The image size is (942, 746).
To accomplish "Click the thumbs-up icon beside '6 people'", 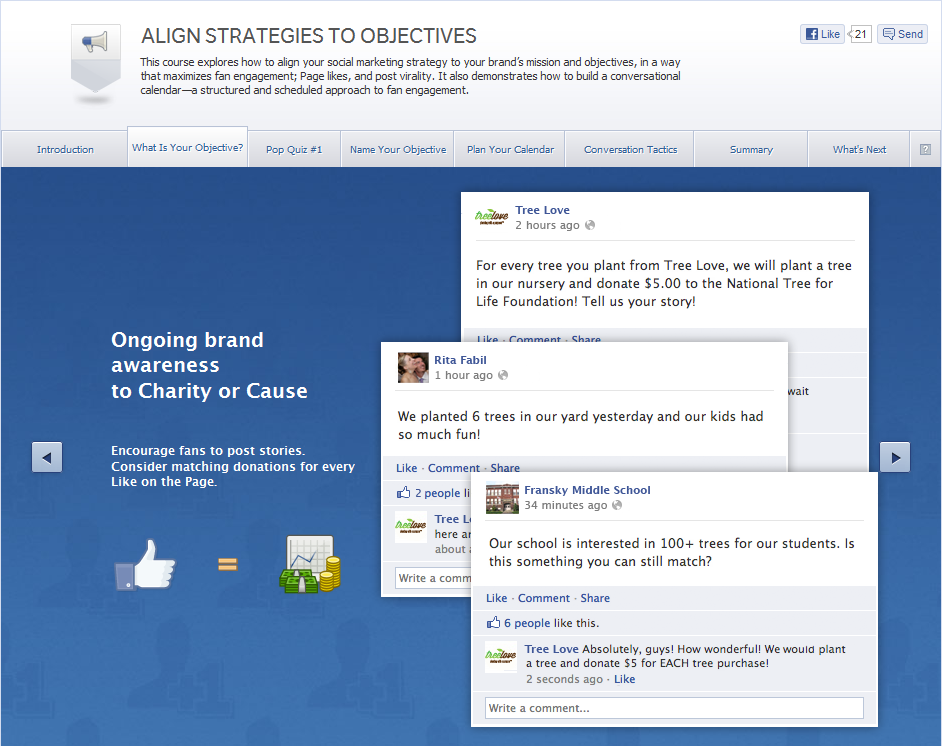I will (x=493, y=623).
